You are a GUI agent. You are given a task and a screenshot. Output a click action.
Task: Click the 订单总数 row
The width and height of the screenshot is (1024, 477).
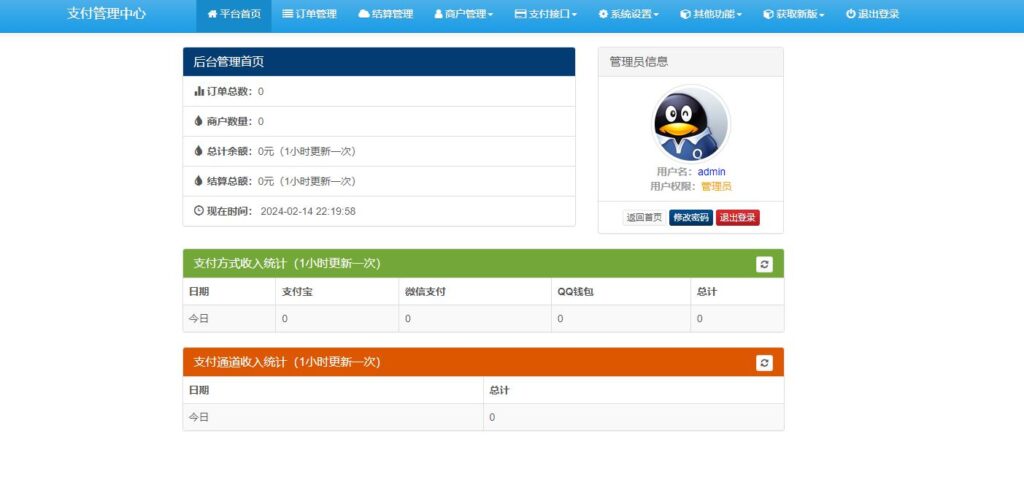click(379, 91)
